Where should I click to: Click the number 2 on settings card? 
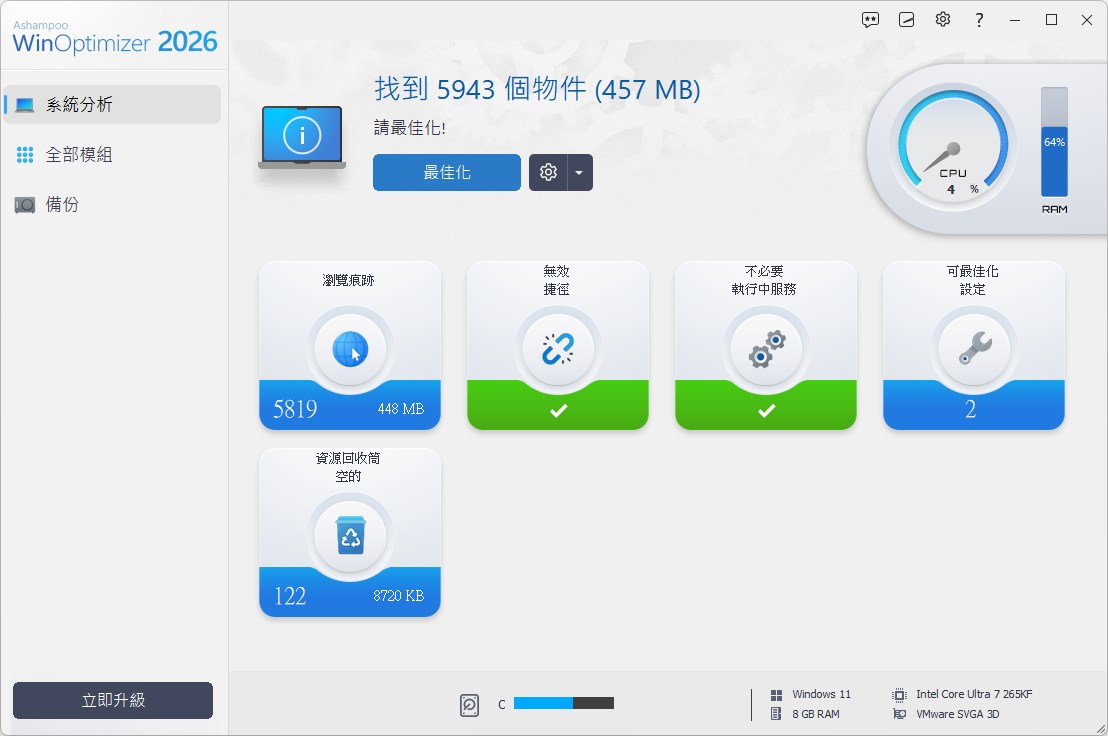click(x=971, y=408)
